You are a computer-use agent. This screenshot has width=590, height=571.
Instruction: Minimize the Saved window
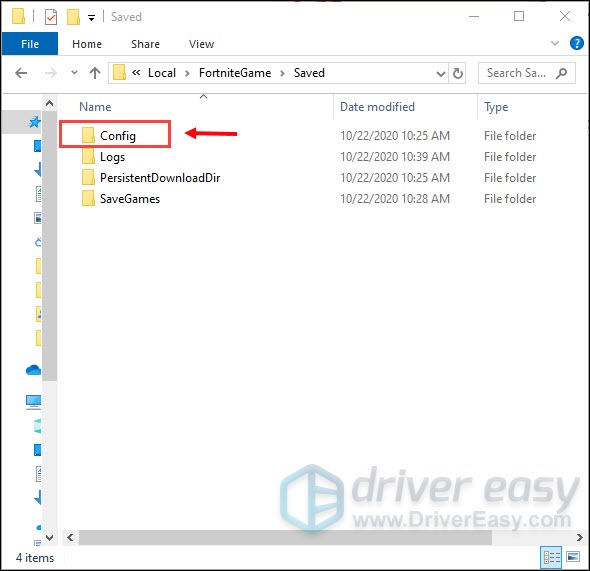pyautogui.click(x=474, y=17)
